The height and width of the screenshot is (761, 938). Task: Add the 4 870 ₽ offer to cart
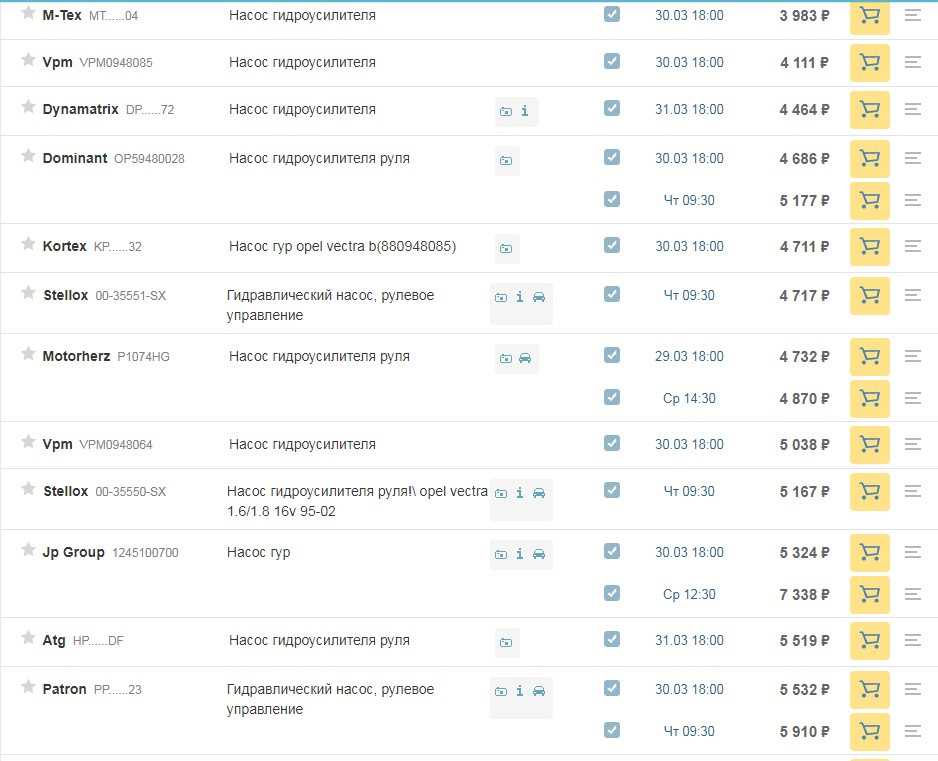point(869,398)
